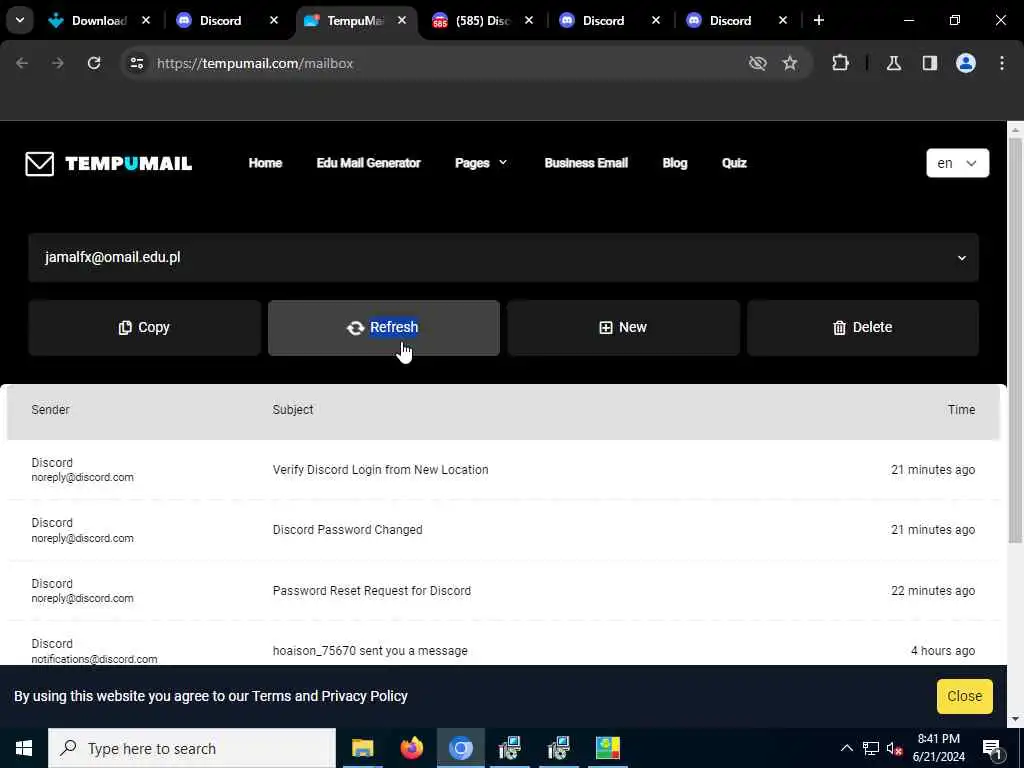Click the tracking-blocked eye icon
The image size is (1024, 768).
click(758, 63)
